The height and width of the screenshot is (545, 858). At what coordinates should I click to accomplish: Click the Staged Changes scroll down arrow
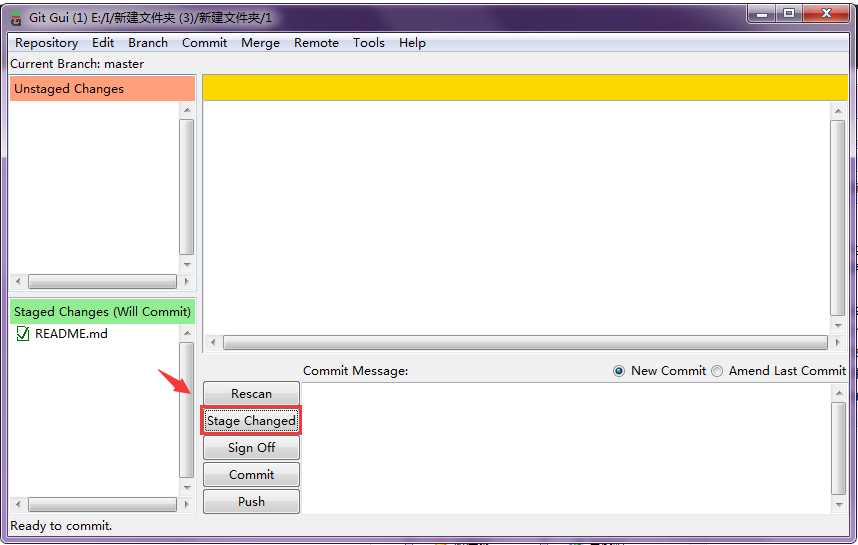(187, 487)
